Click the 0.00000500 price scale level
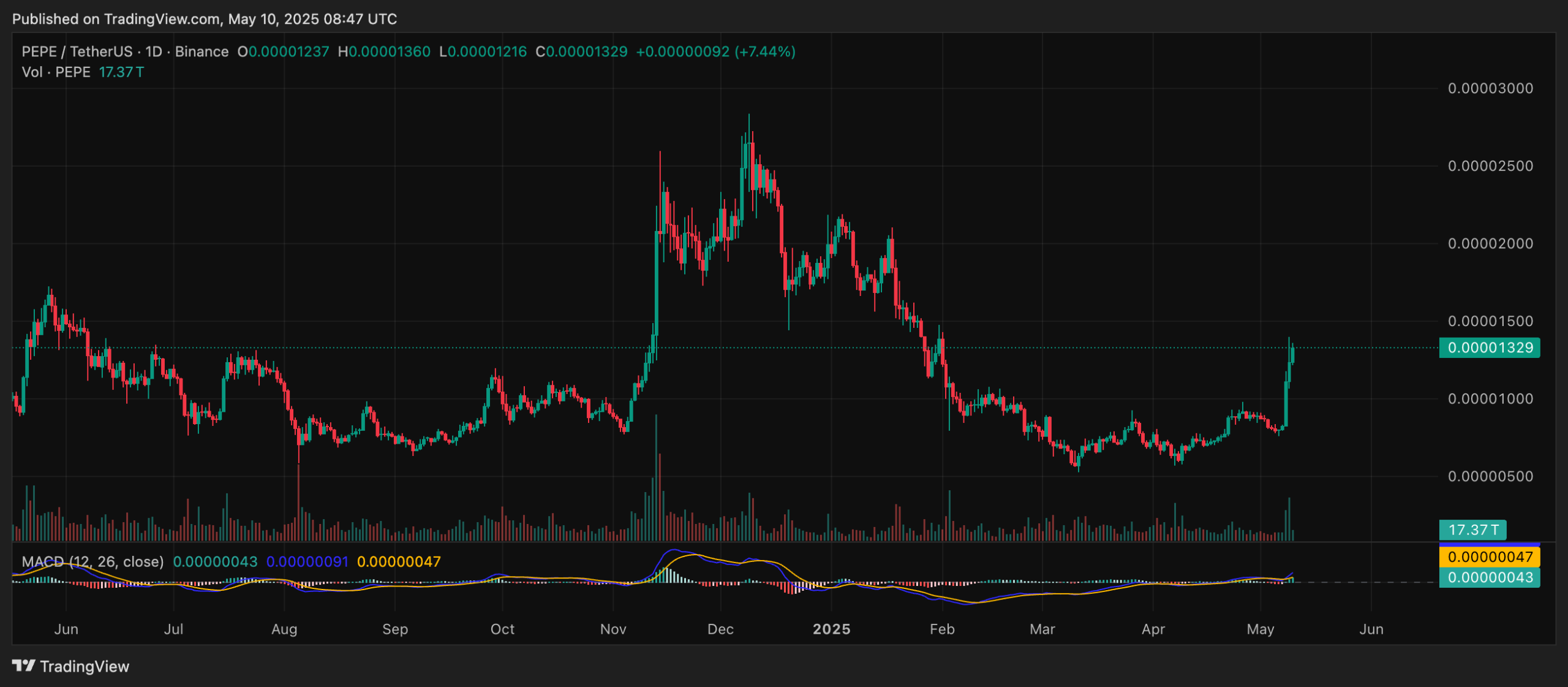 pos(1490,476)
